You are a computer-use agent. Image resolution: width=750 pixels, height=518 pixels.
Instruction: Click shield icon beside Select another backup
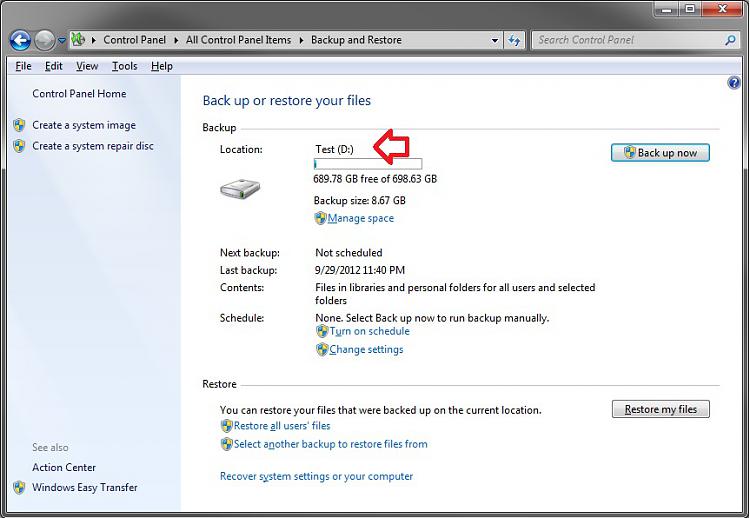(x=226, y=444)
